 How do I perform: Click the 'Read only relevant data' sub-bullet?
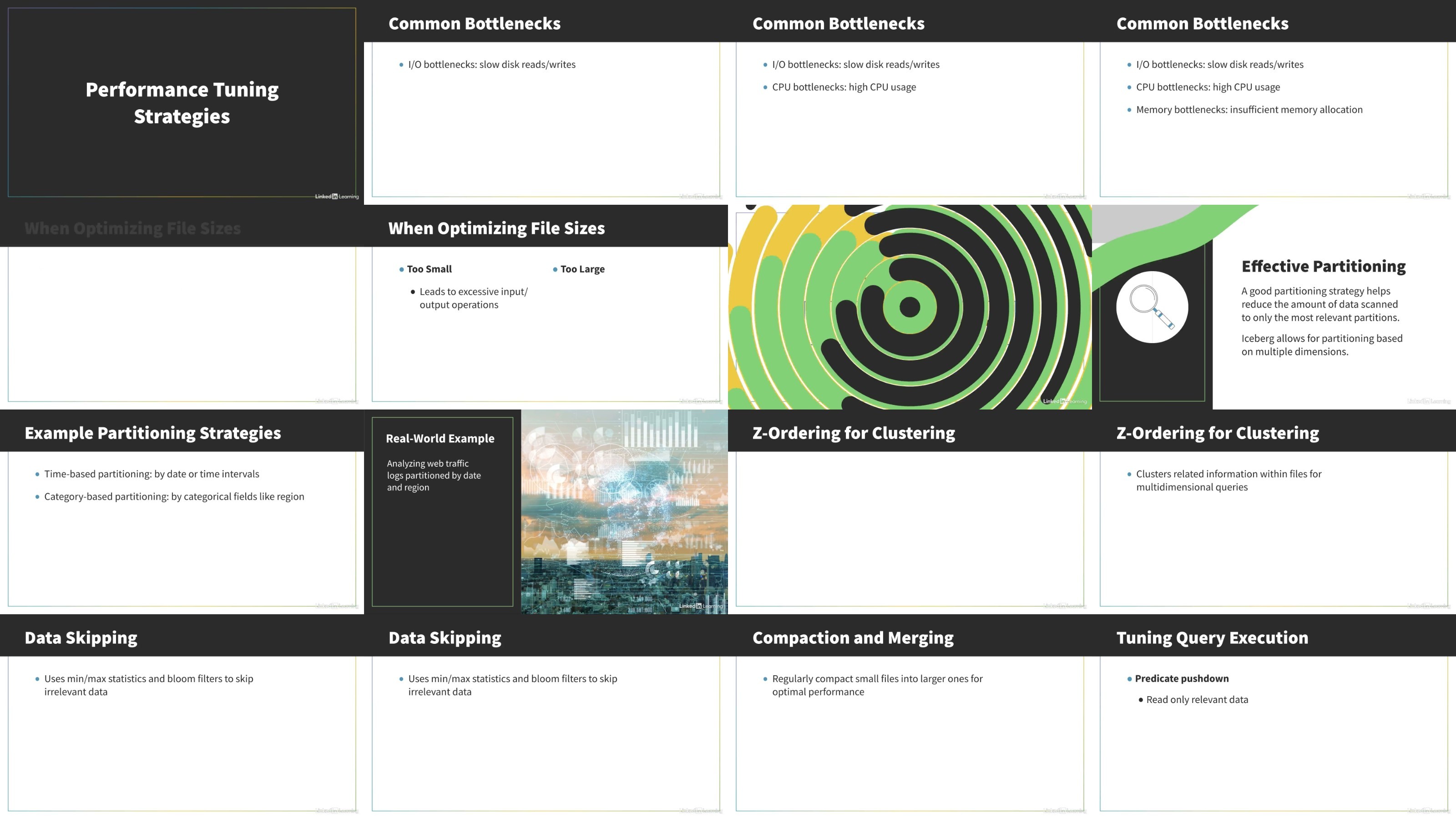pos(1197,700)
